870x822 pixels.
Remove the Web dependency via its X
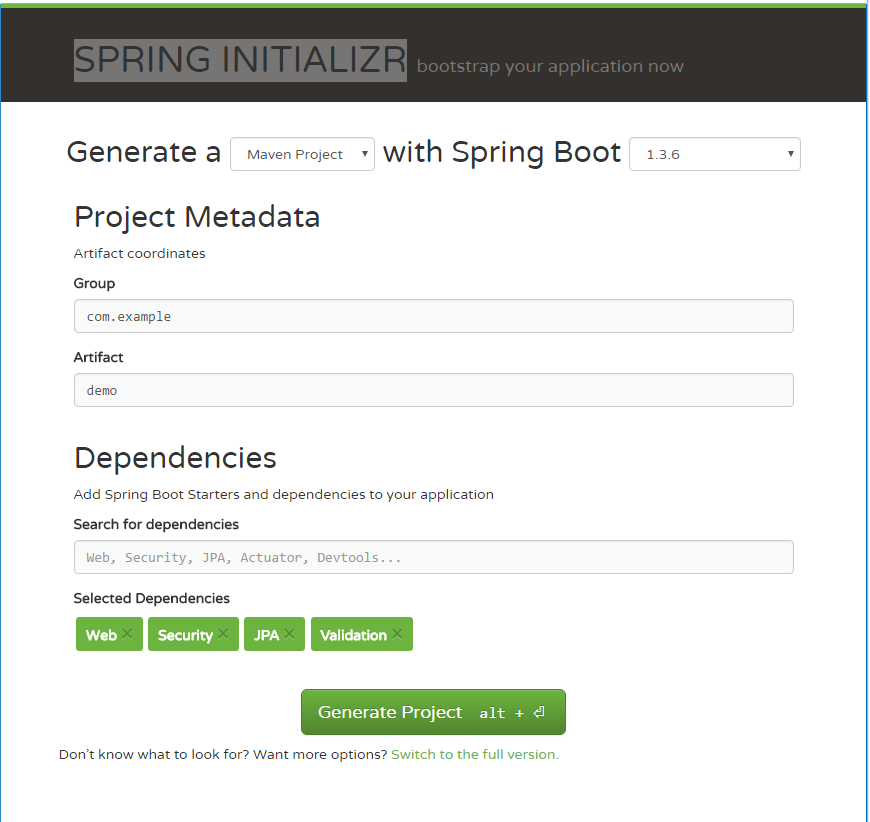[127, 633]
